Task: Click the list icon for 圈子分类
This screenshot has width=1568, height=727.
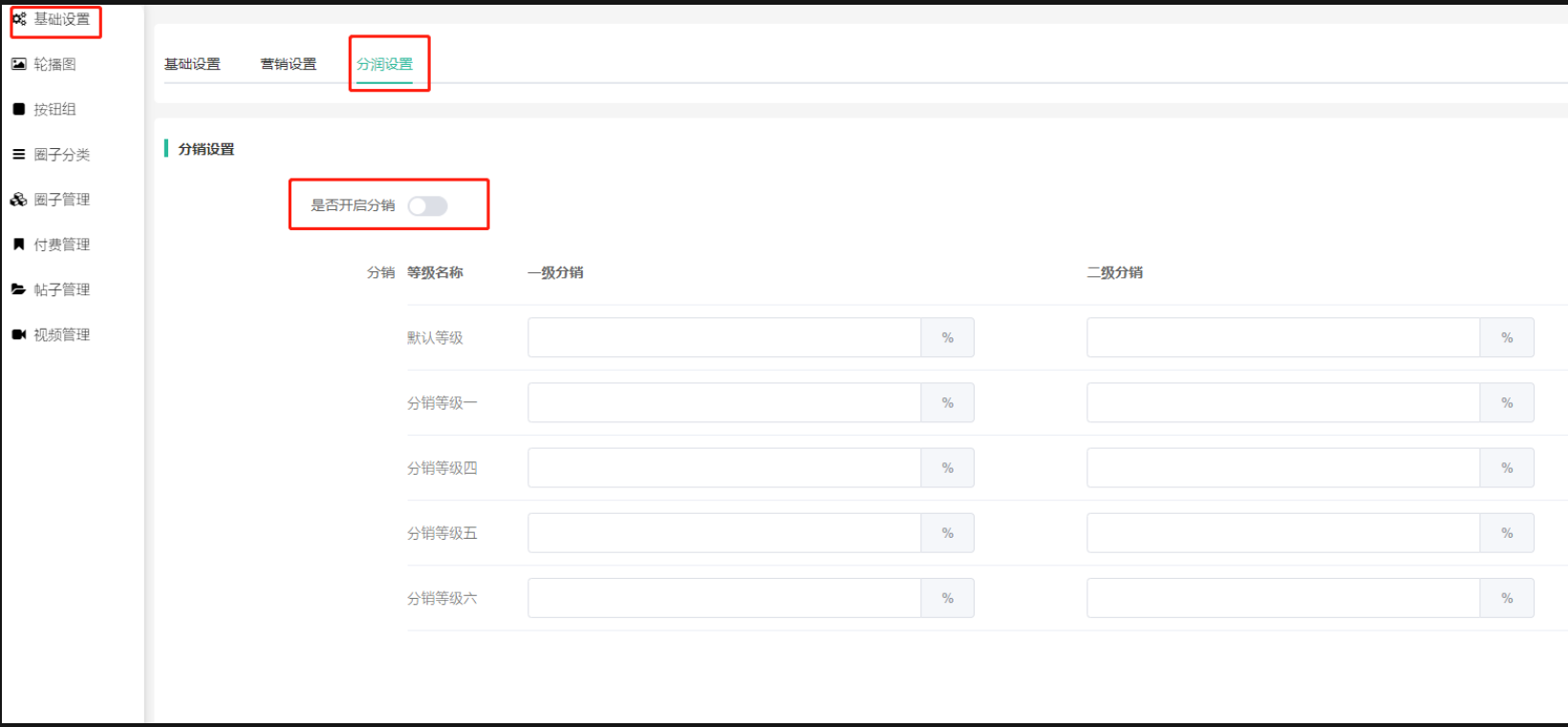Action: tap(19, 154)
